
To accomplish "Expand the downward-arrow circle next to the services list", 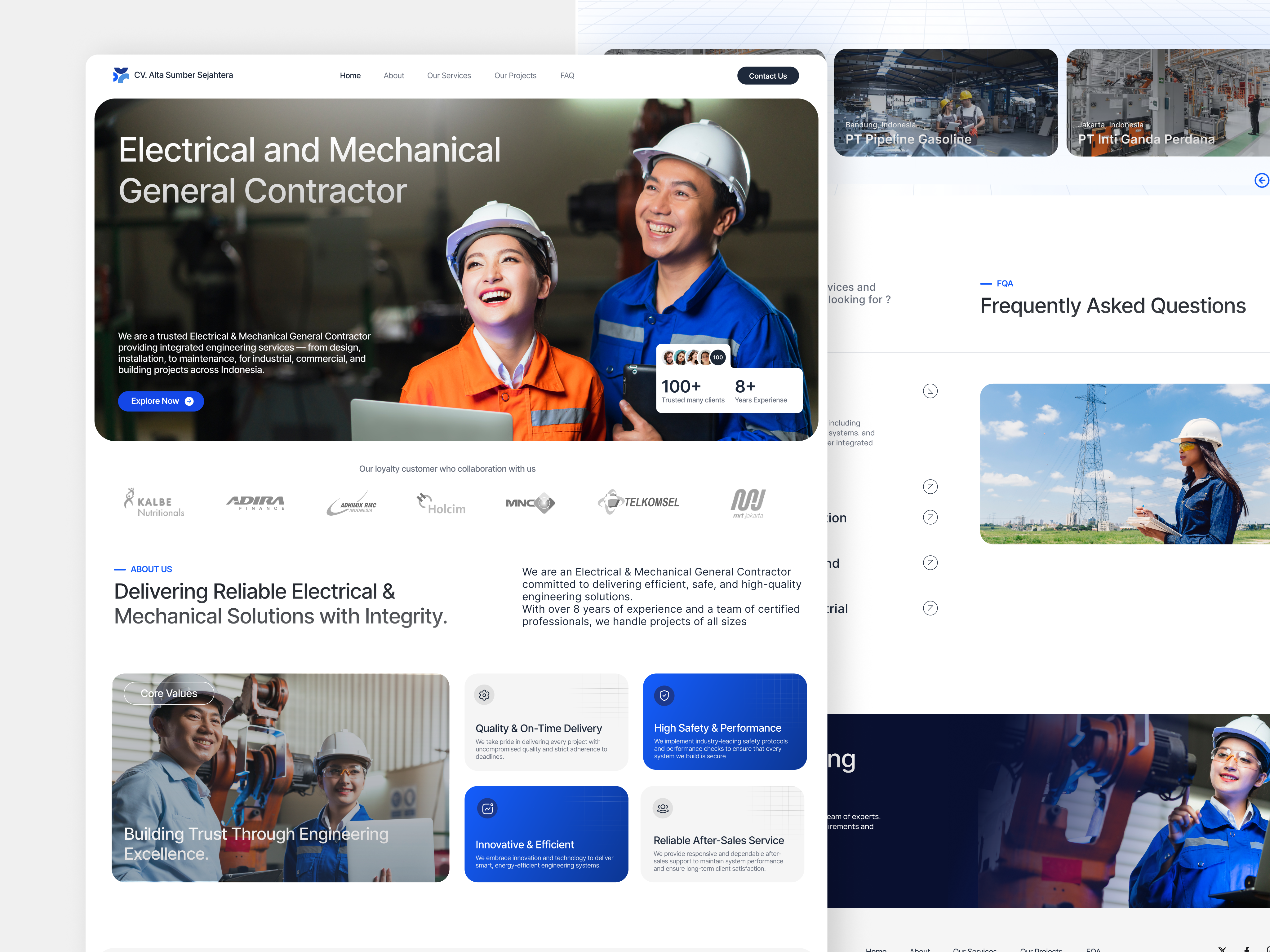I will (x=930, y=391).
